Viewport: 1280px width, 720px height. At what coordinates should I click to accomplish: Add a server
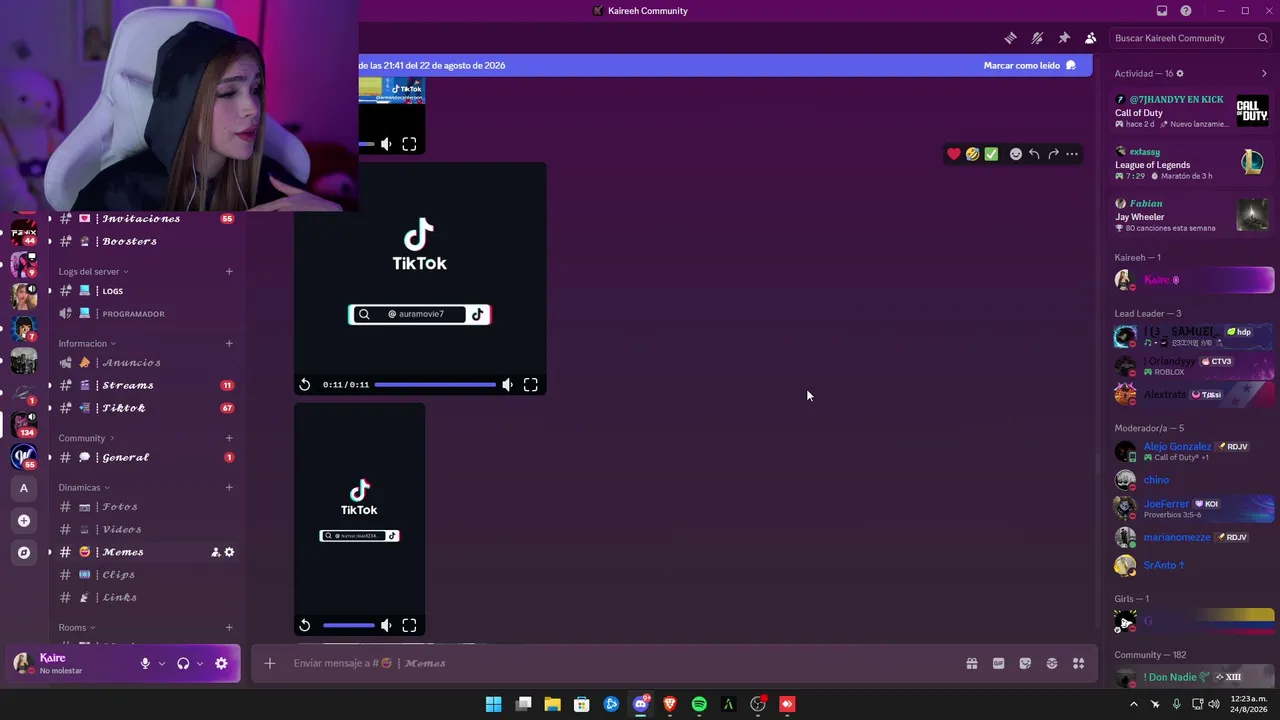tap(24, 521)
